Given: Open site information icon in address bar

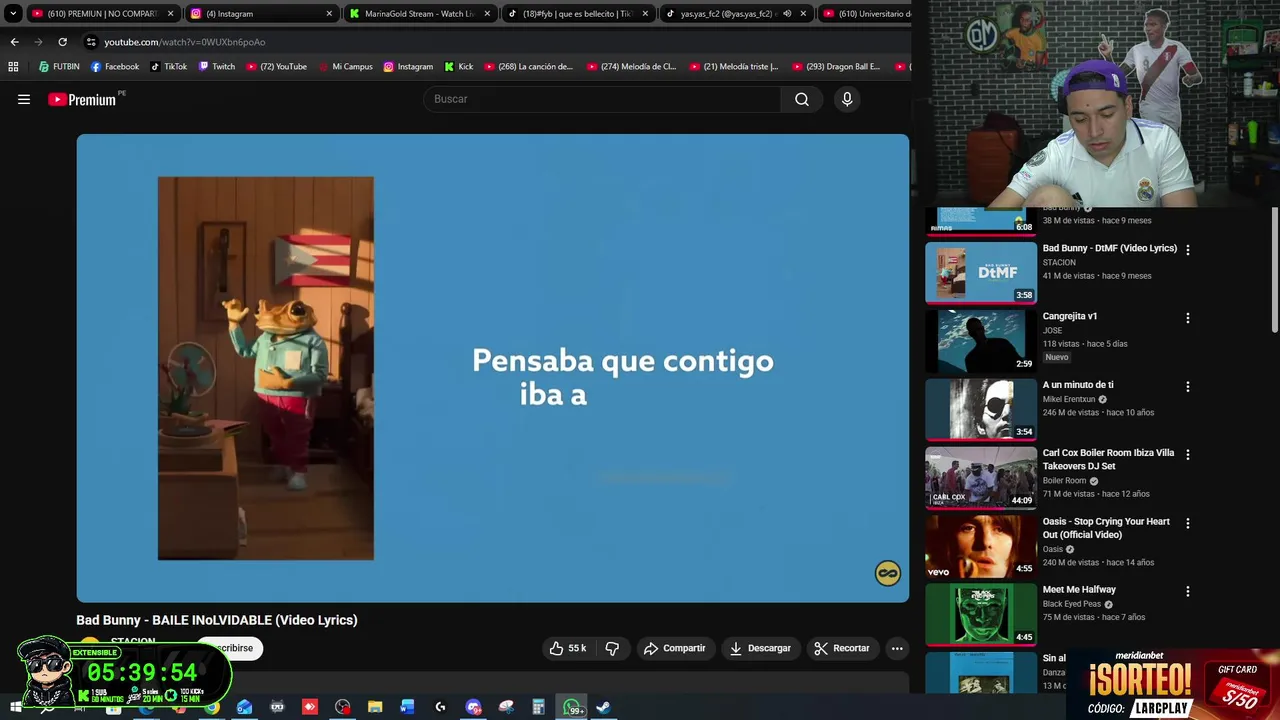Looking at the screenshot, I should point(91,42).
